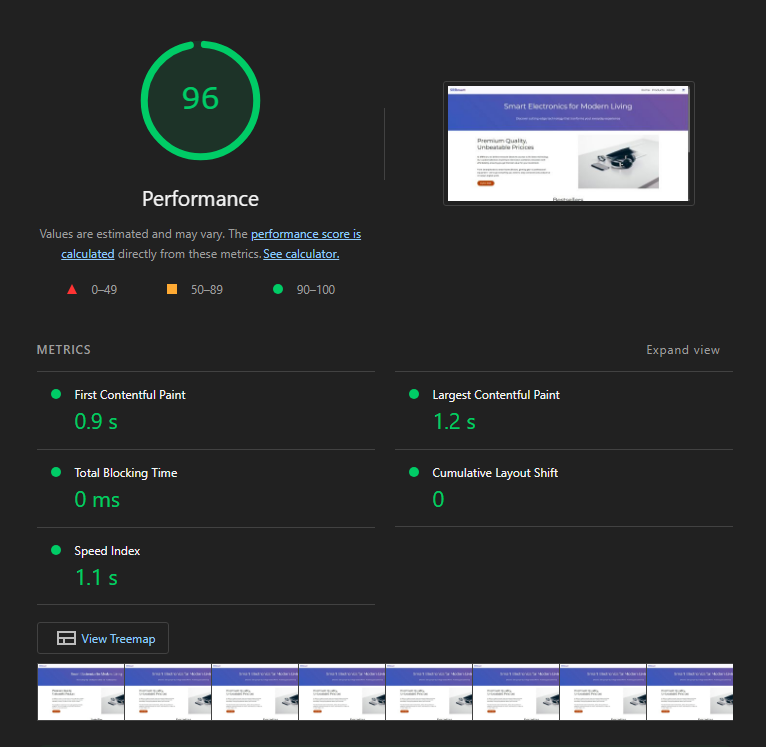Open the large final page screenshot
This screenshot has width=766, height=747.
[568, 143]
